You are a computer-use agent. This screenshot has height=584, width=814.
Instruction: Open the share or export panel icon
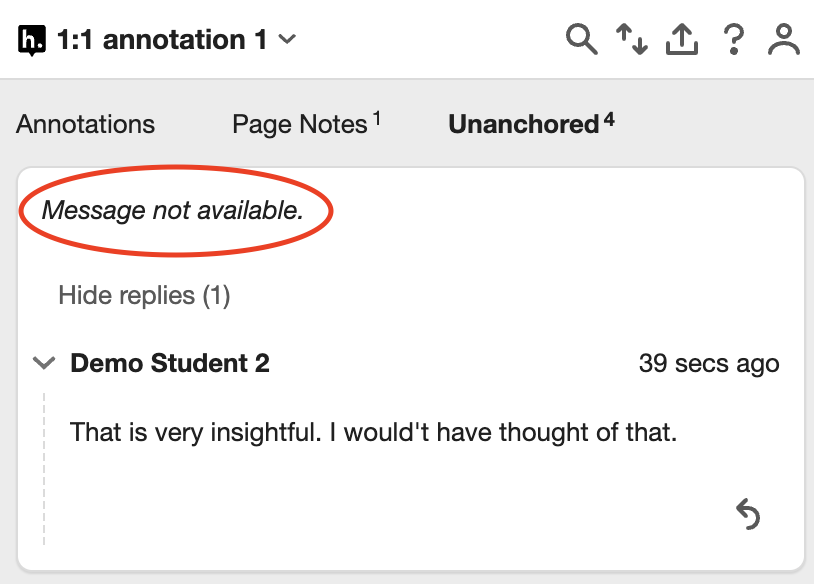pos(682,39)
